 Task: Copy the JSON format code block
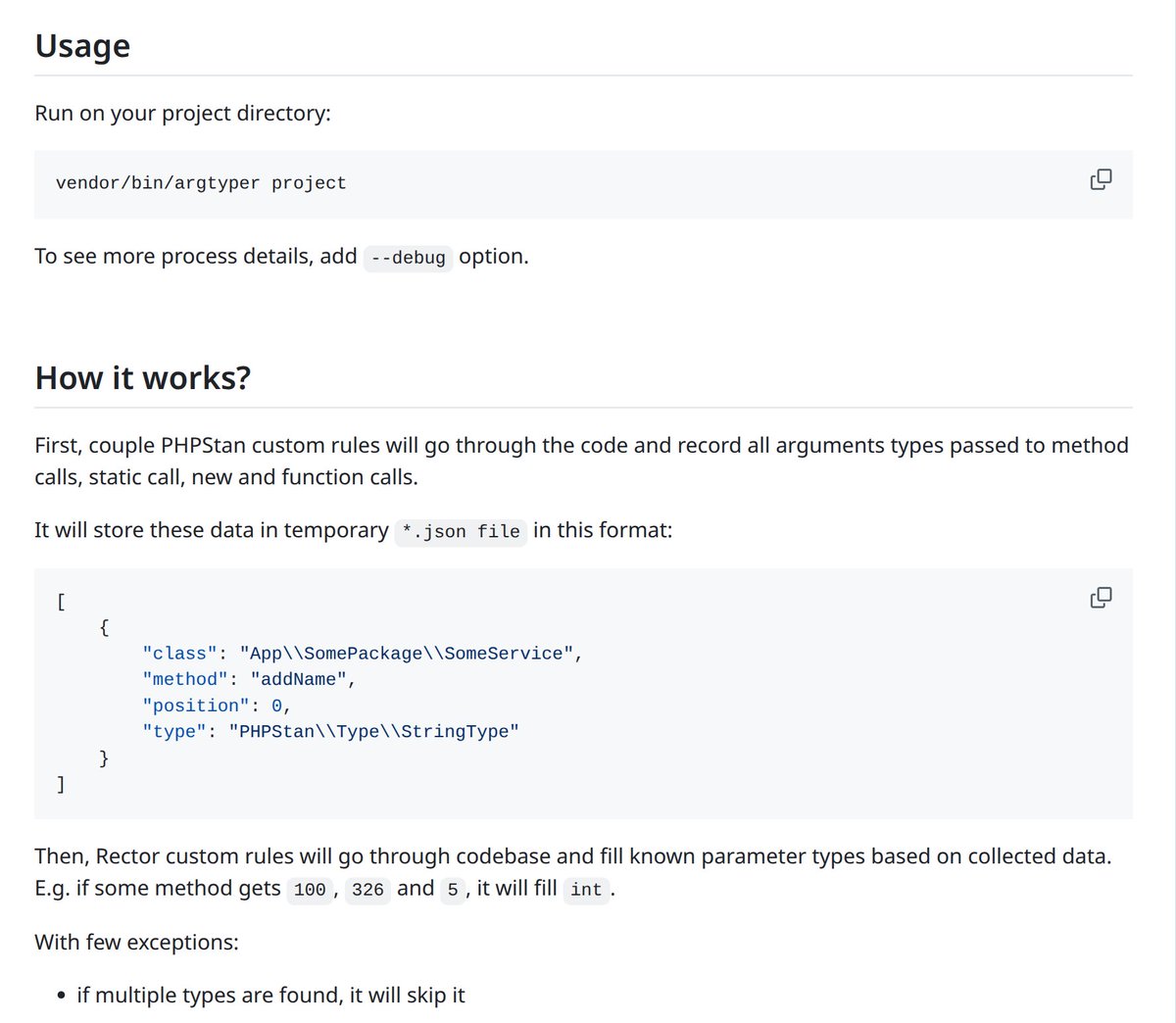(1101, 598)
